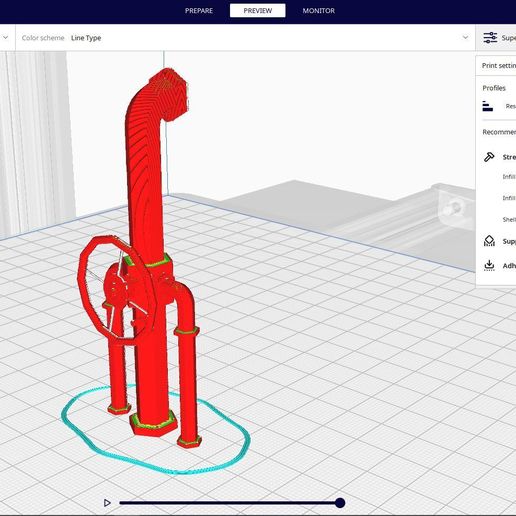Click the Adhesion download-style icon
This screenshot has height=516, width=516.
(x=489, y=265)
